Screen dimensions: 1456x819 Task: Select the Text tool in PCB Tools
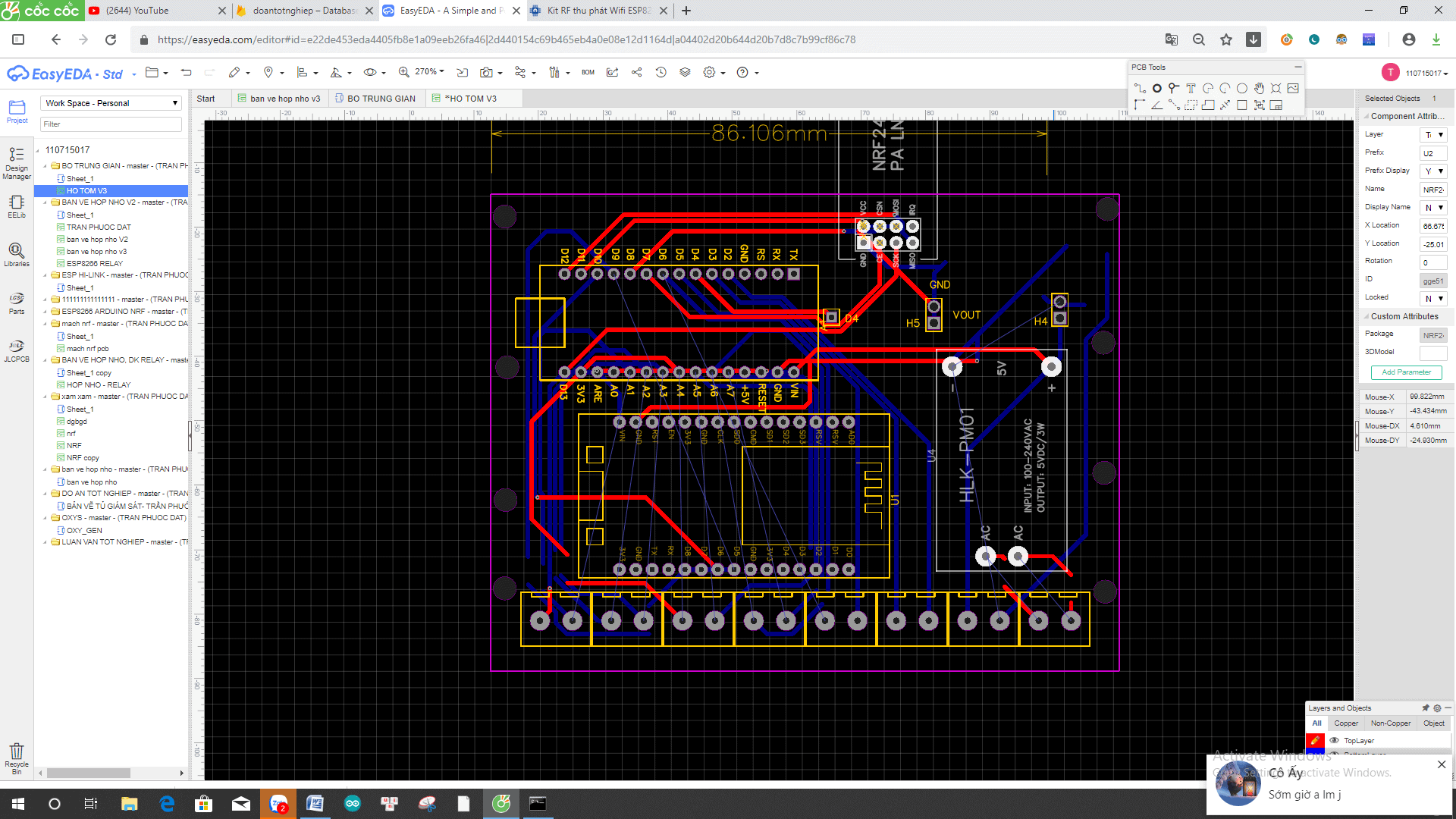(1191, 89)
